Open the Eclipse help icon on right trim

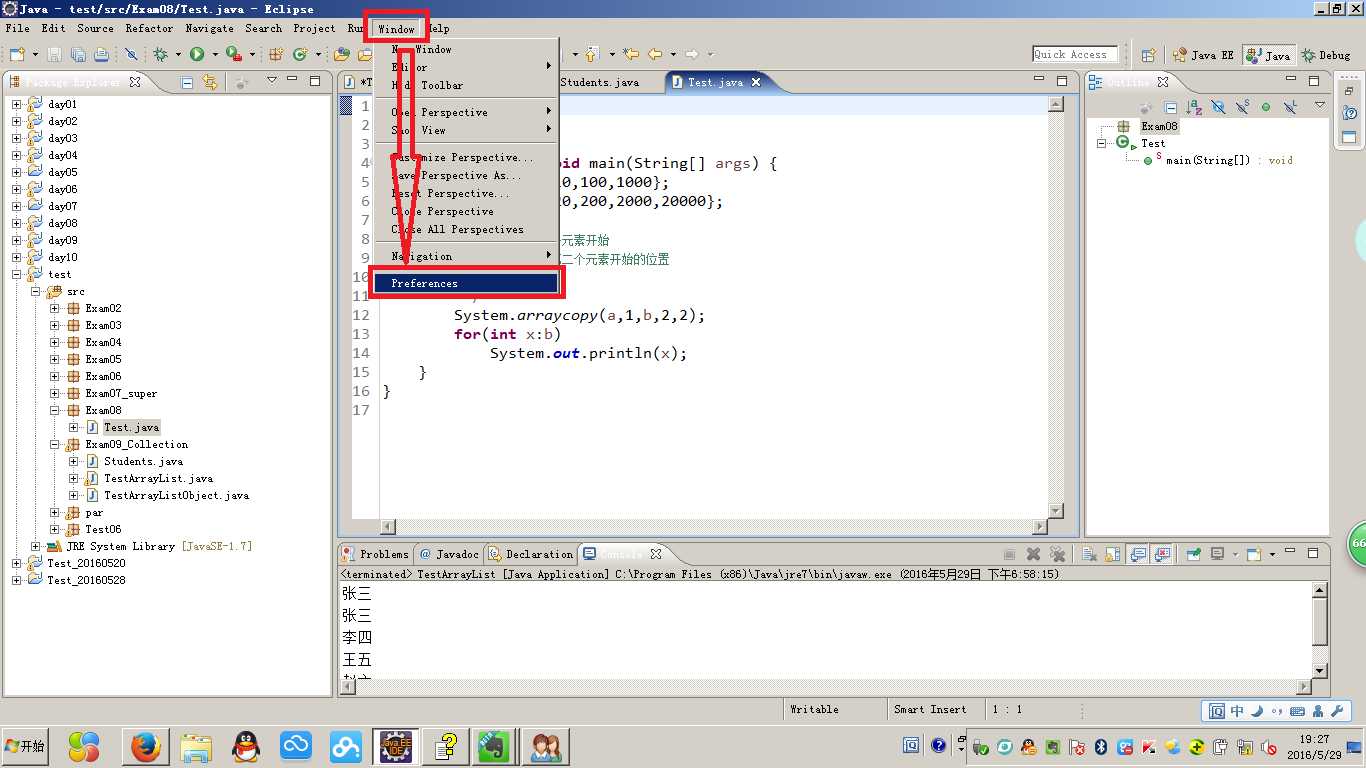click(1350, 113)
